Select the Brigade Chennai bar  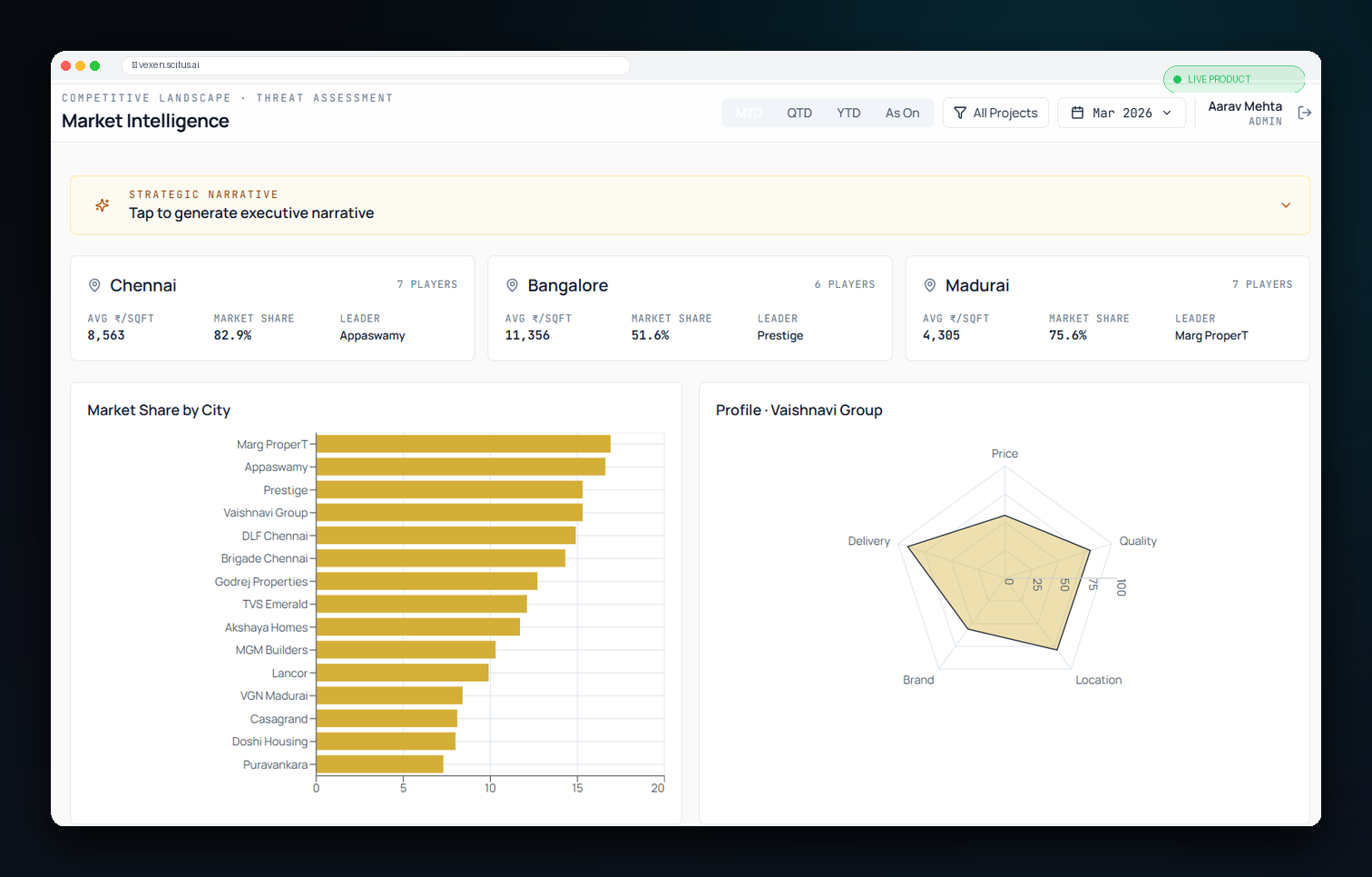(x=441, y=558)
